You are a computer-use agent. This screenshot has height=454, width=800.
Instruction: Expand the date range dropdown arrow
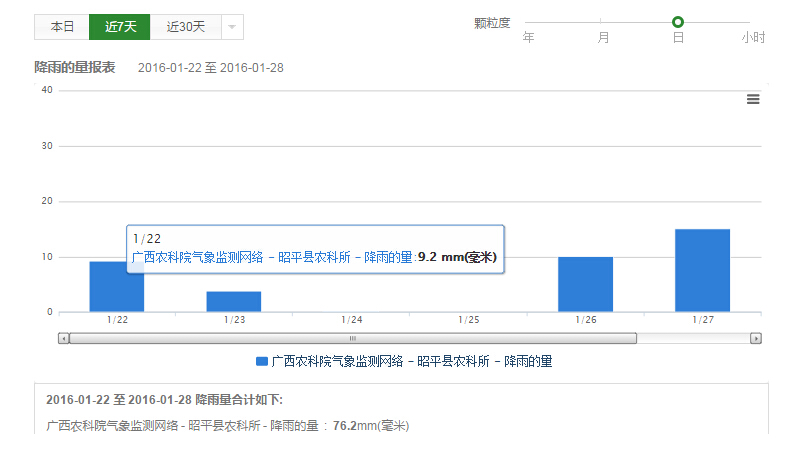coord(231,27)
